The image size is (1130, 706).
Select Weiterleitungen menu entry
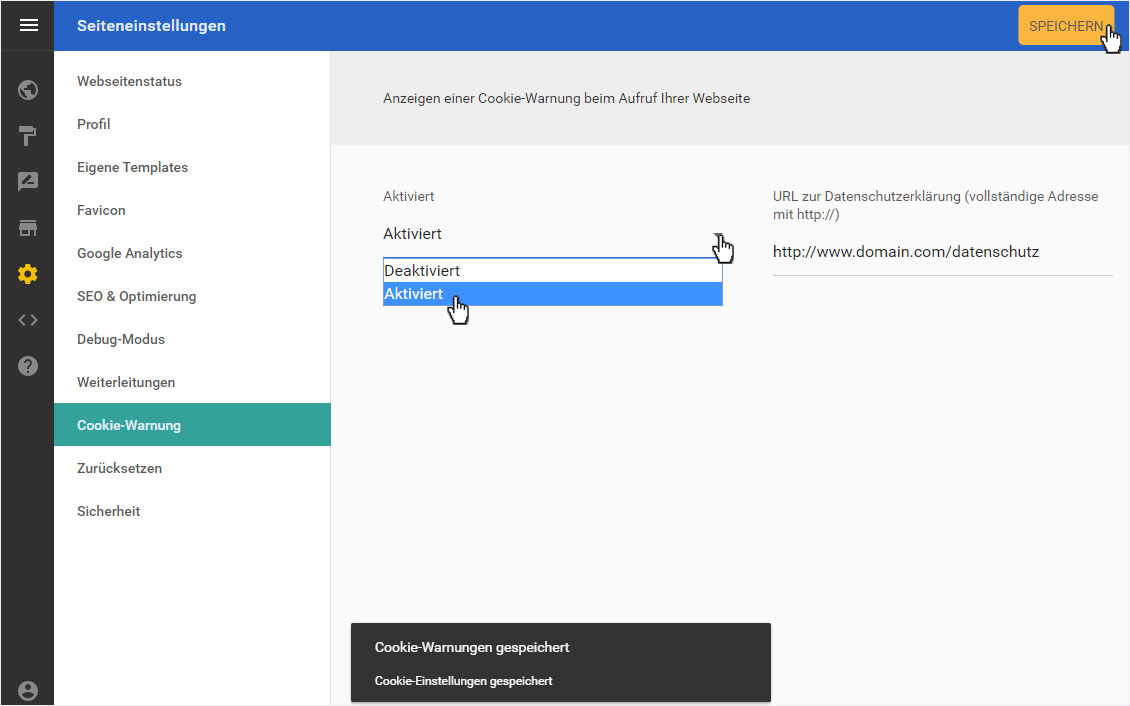point(192,383)
